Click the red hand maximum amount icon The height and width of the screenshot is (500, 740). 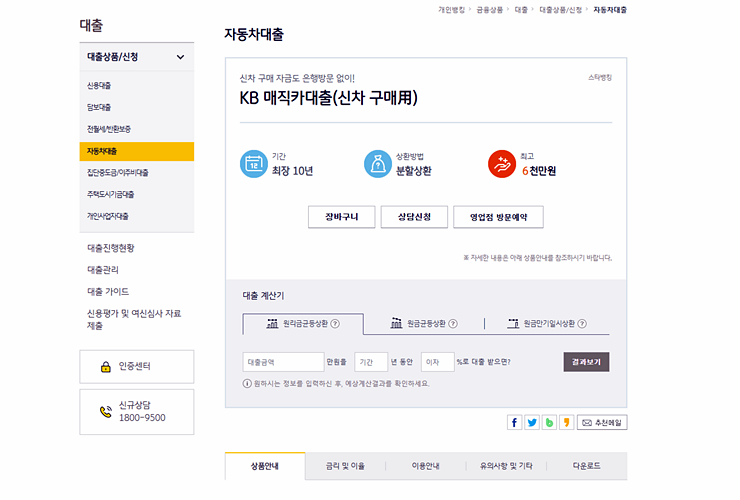coord(502,164)
